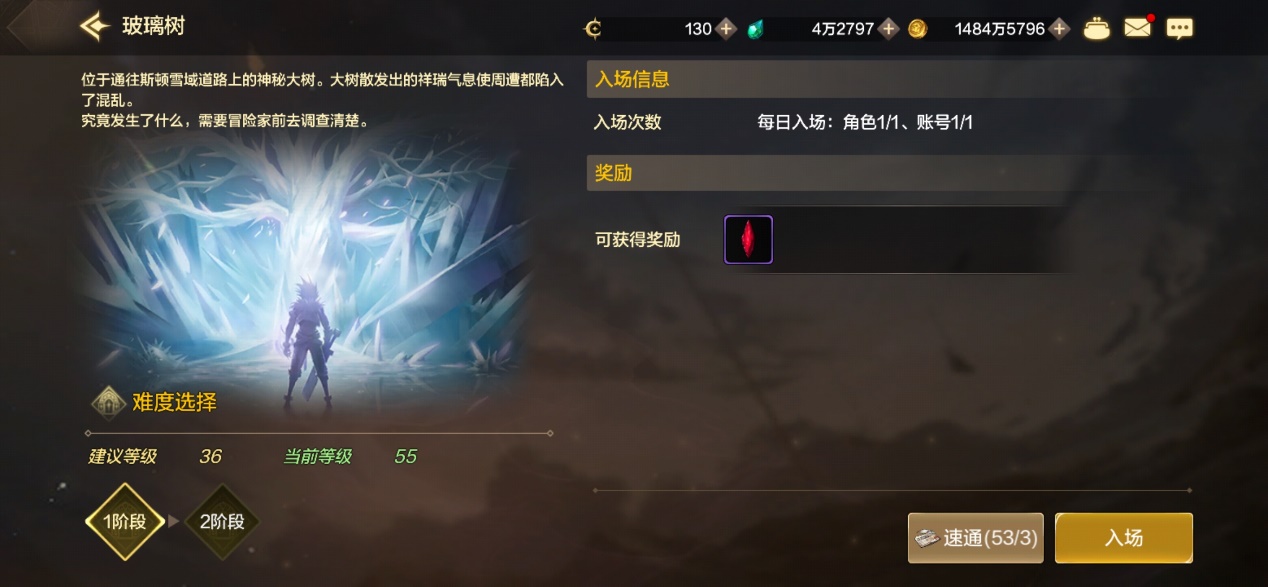
Task: Tap the 难度选择 difficulty badge icon
Action: coord(108,403)
